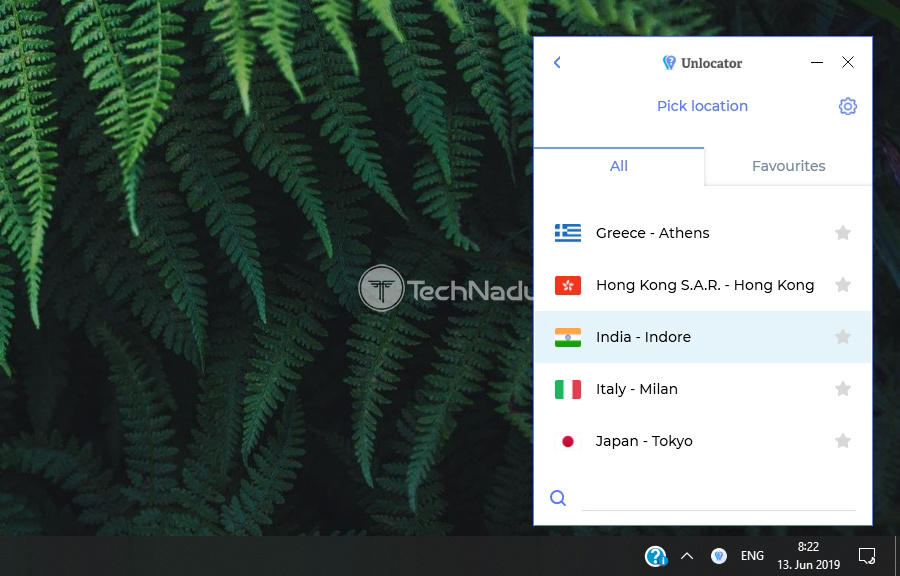Viewport: 900px width, 576px height.
Task: Favourite Japan - Tokyo with its star
Action: click(x=843, y=441)
